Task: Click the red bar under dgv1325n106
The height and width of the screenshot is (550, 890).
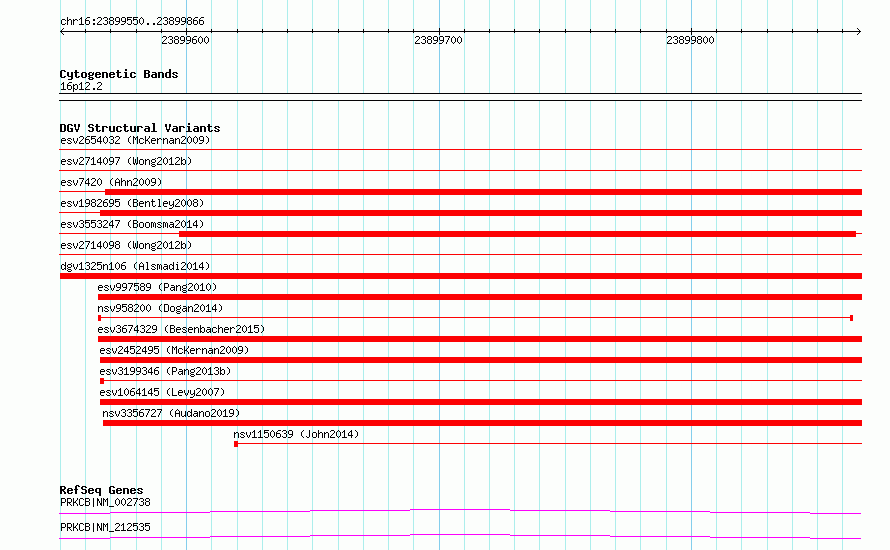Action: pos(461,276)
